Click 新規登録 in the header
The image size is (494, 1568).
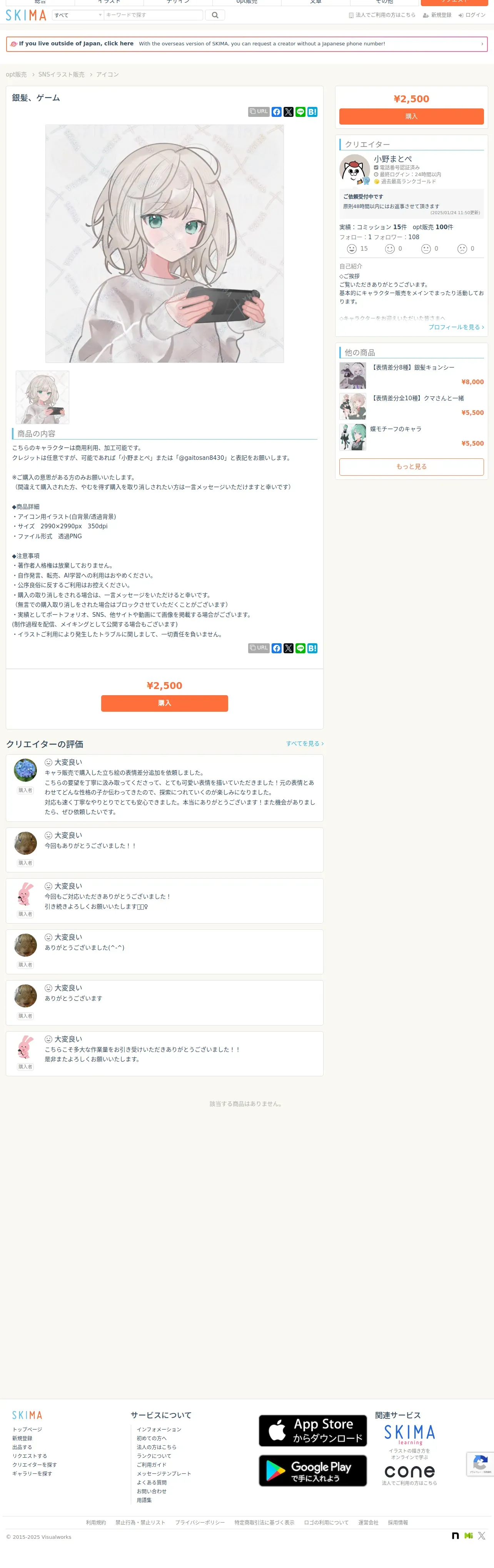(x=437, y=15)
